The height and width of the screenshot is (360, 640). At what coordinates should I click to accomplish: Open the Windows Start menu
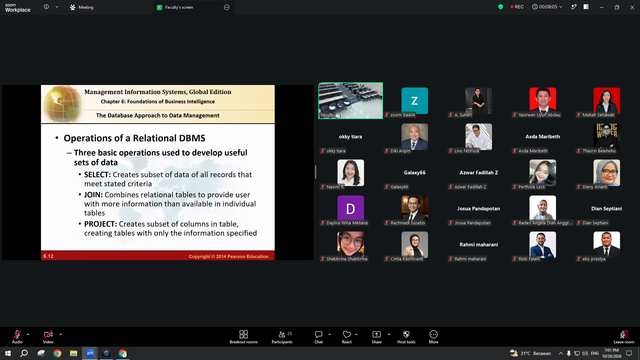pos(8,353)
